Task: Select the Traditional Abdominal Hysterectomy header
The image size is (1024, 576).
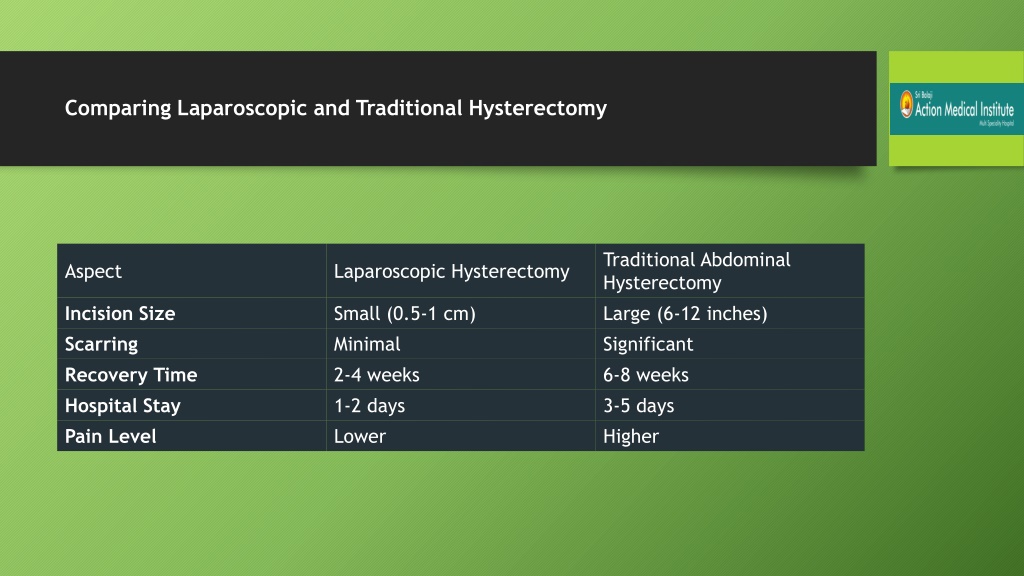Action: pyautogui.click(x=730, y=271)
